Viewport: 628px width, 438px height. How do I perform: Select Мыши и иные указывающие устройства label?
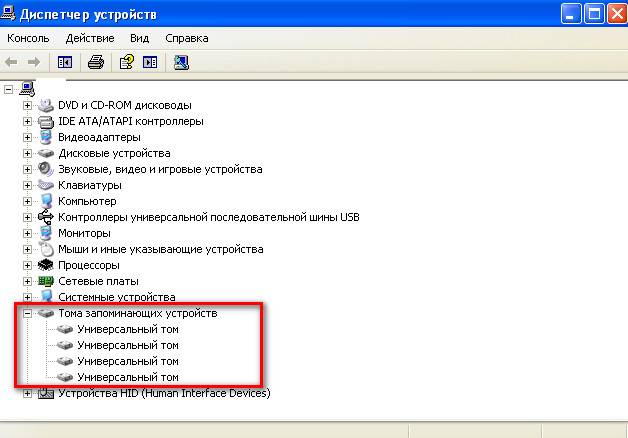(x=161, y=249)
